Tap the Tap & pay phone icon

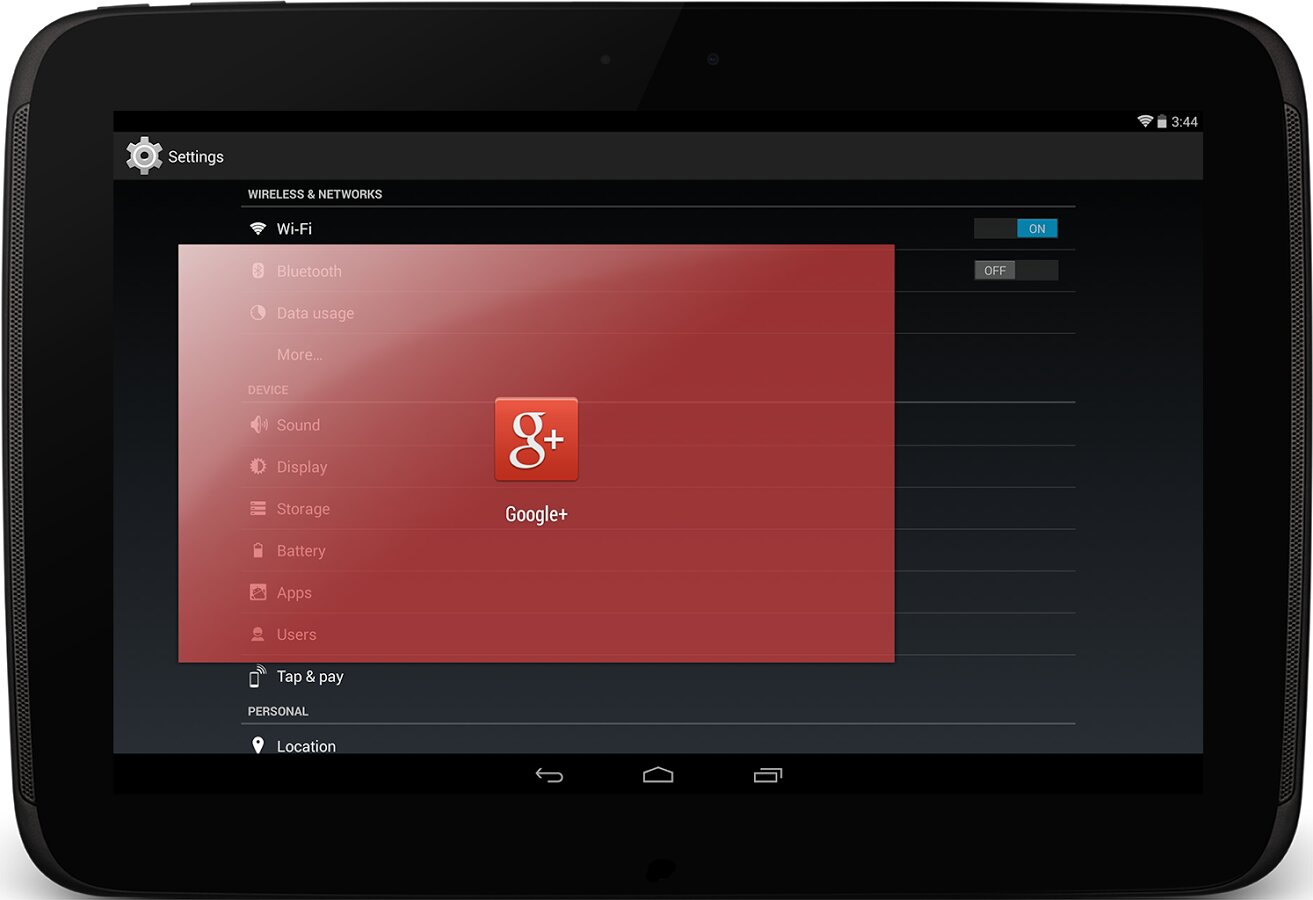tap(258, 676)
